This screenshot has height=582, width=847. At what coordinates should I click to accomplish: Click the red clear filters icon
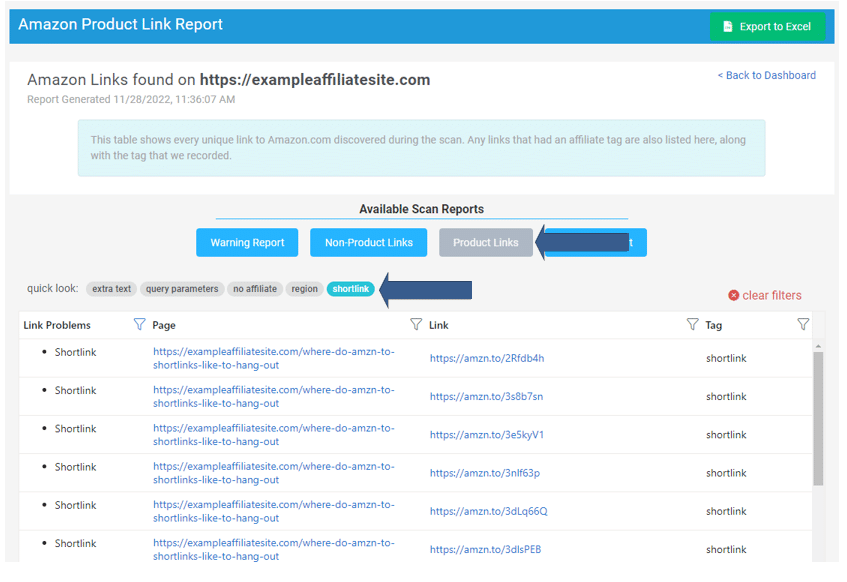(734, 295)
